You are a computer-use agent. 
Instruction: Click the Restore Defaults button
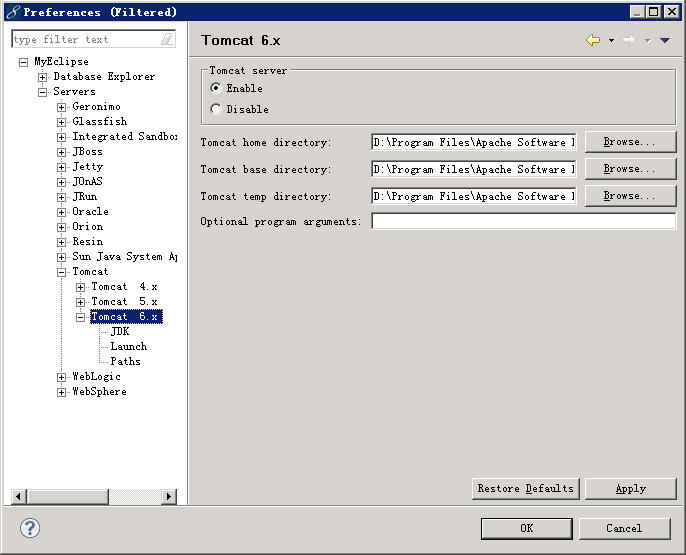(x=525, y=489)
